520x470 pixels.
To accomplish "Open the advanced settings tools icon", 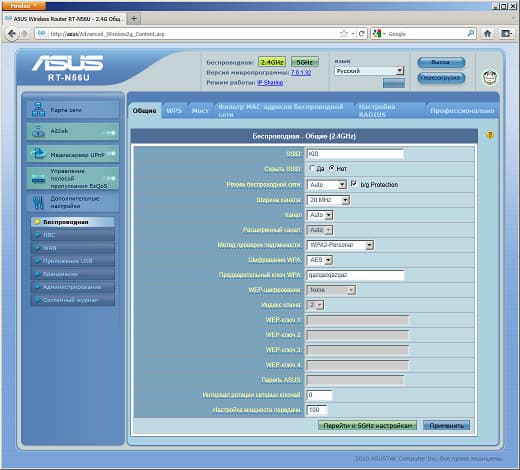I will [x=38, y=202].
